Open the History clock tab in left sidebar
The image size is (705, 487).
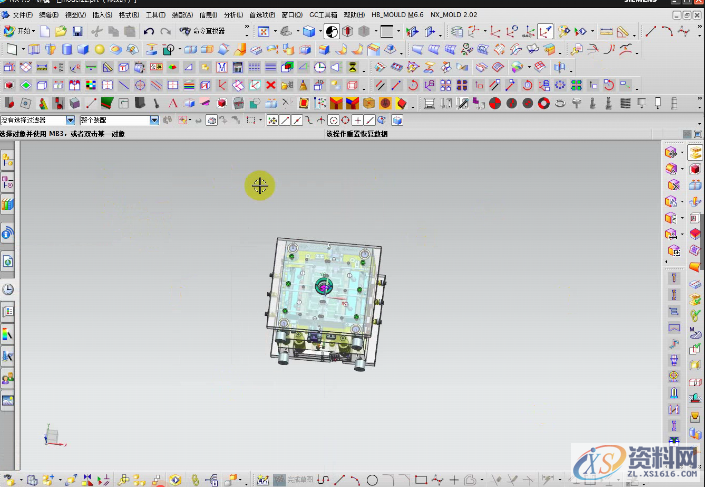tap(8, 289)
